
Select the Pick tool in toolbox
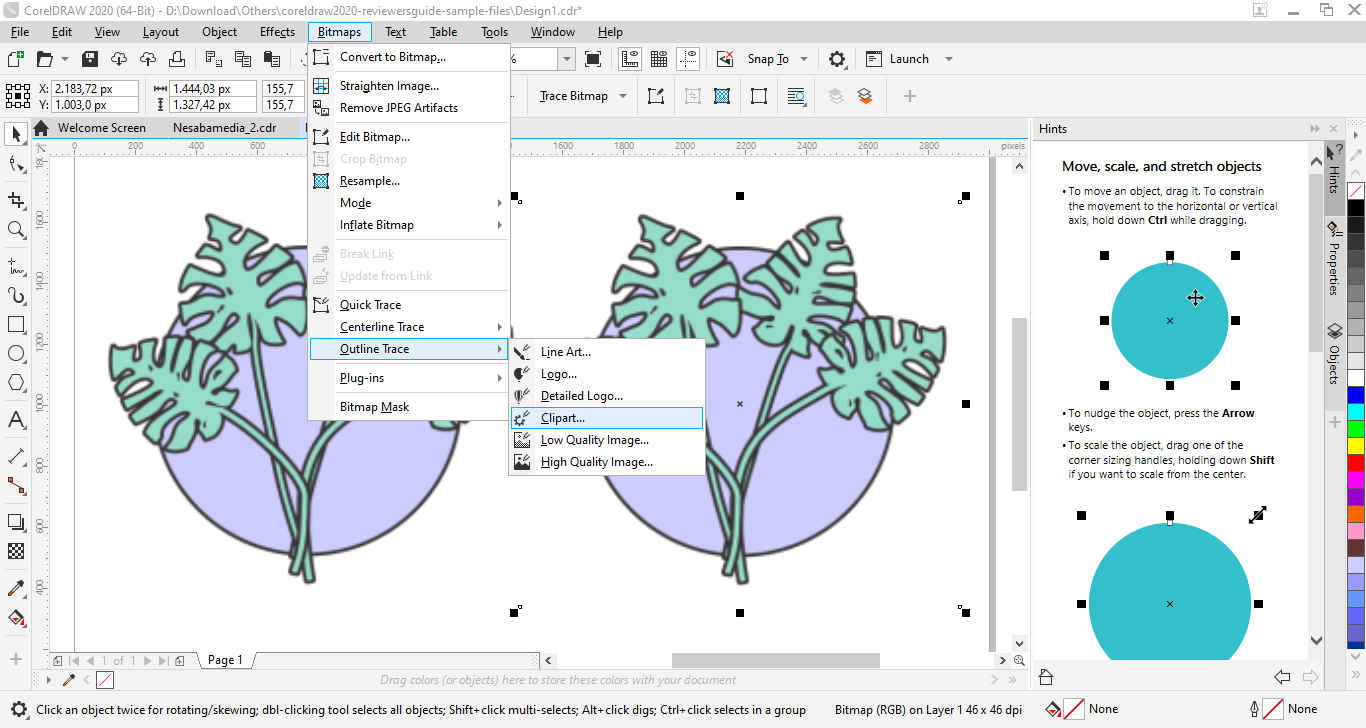[16, 134]
